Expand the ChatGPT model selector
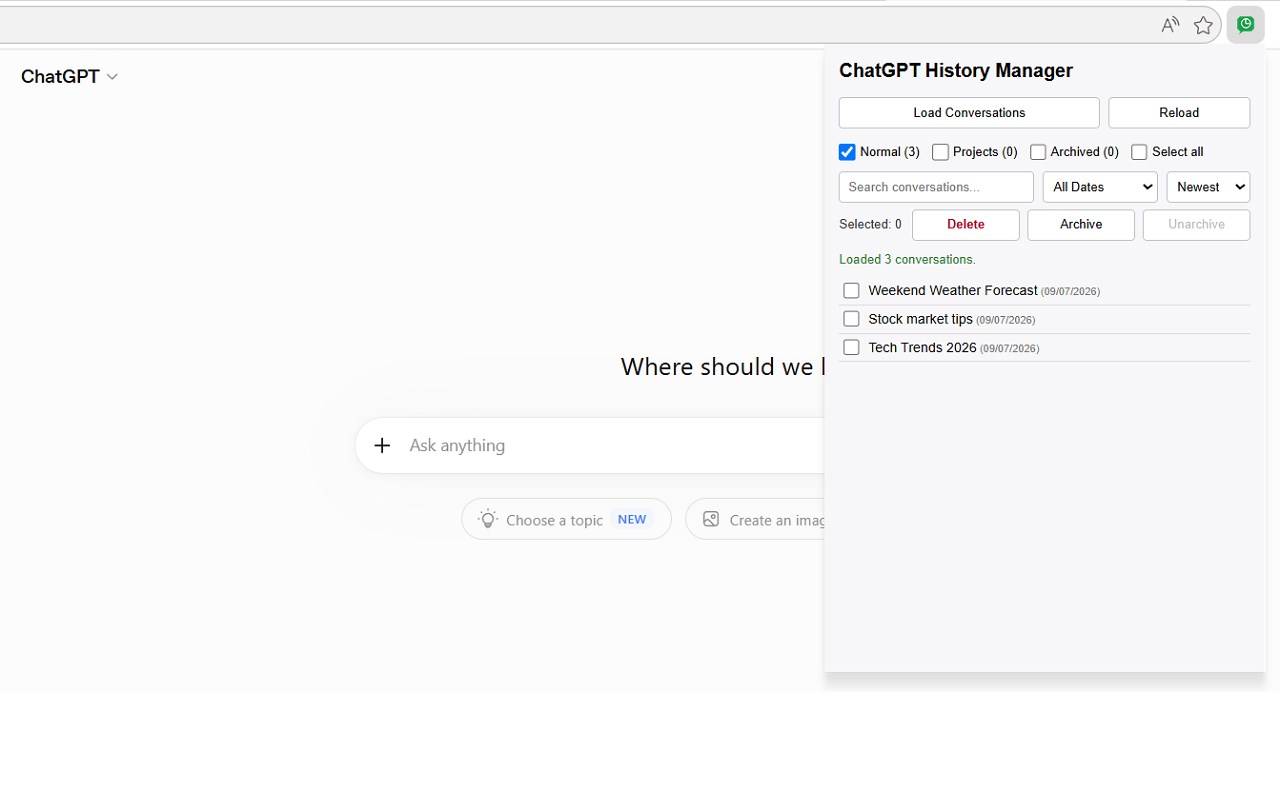The image size is (1280, 800). [70, 77]
